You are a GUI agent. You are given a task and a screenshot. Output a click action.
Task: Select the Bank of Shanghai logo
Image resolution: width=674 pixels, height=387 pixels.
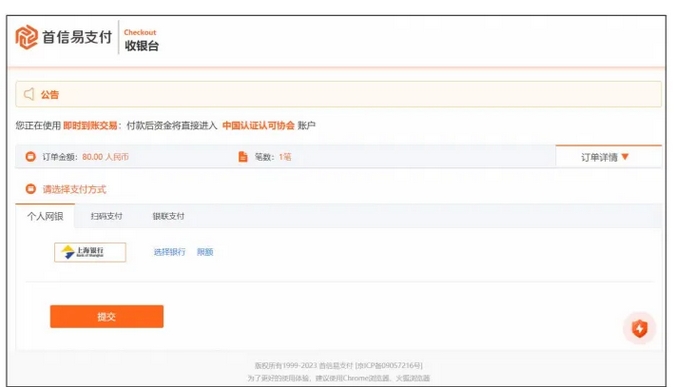pos(90,252)
